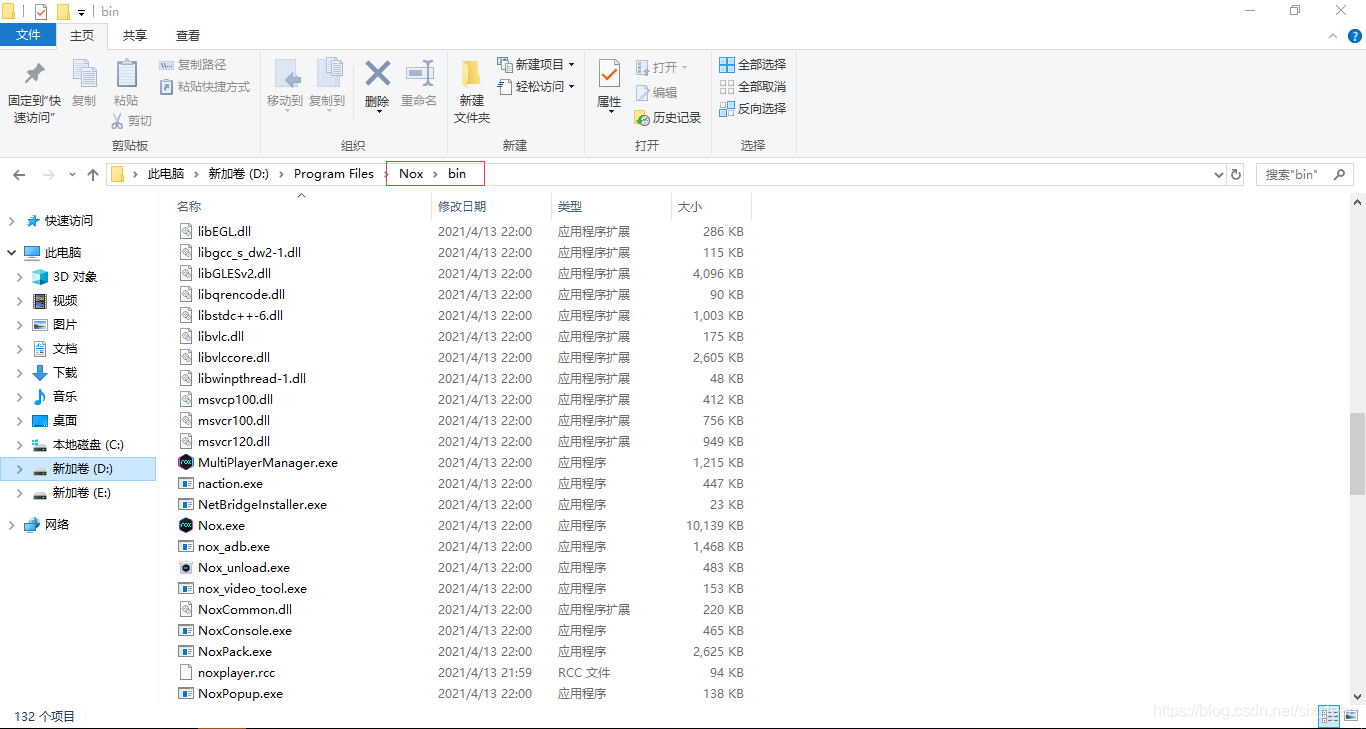Switch to the View (查看) tab
Image resolution: width=1366 pixels, height=729 pixels.
click(x=188, y=35)
